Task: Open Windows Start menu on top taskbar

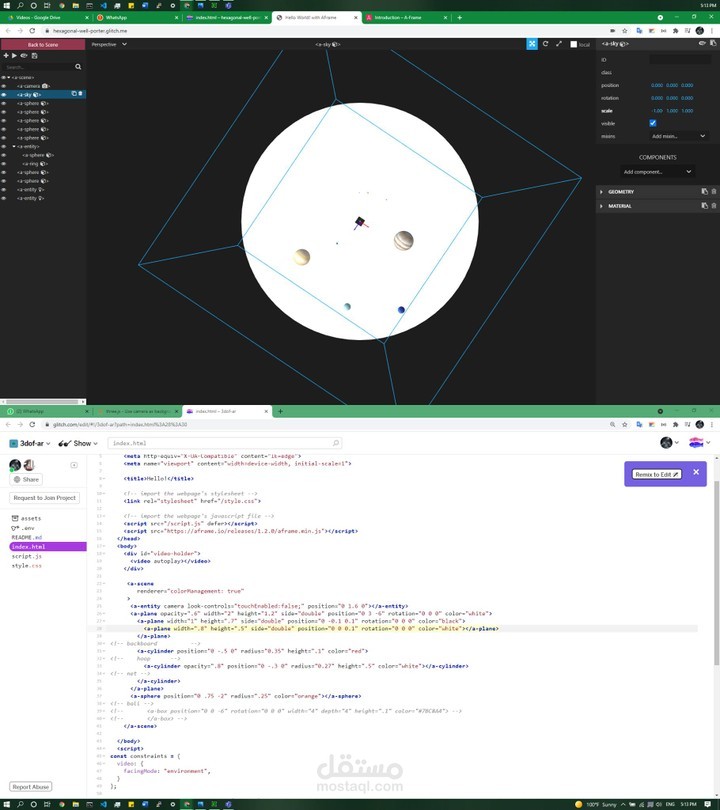Action: (6, 5)
